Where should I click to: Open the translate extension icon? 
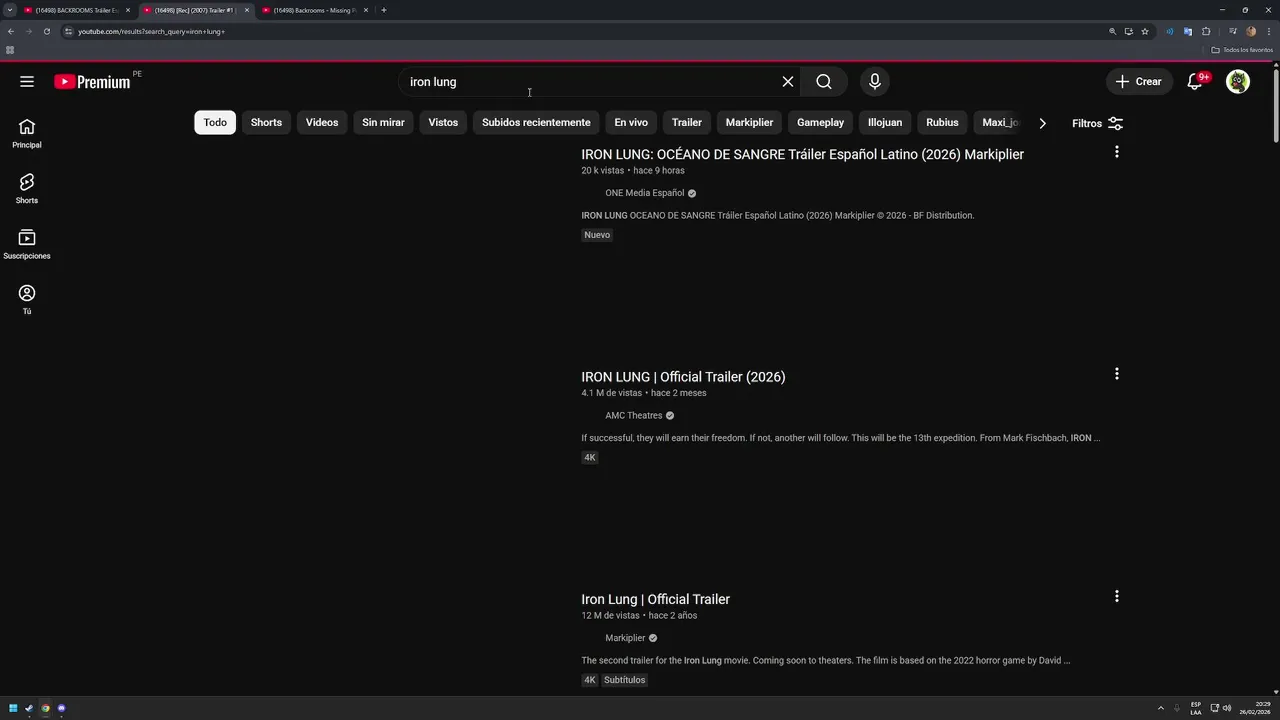pyautogui.click(x=1188, y=31)
